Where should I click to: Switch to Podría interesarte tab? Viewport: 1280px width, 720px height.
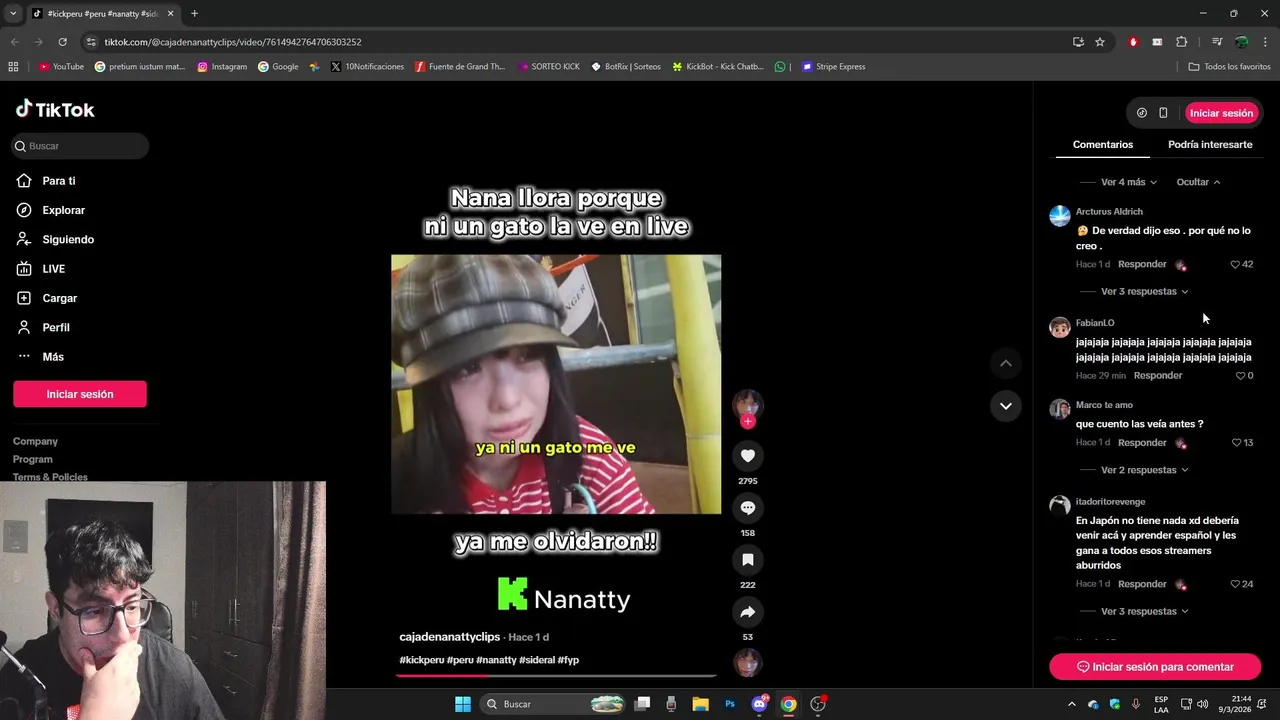pos(1210,145)
